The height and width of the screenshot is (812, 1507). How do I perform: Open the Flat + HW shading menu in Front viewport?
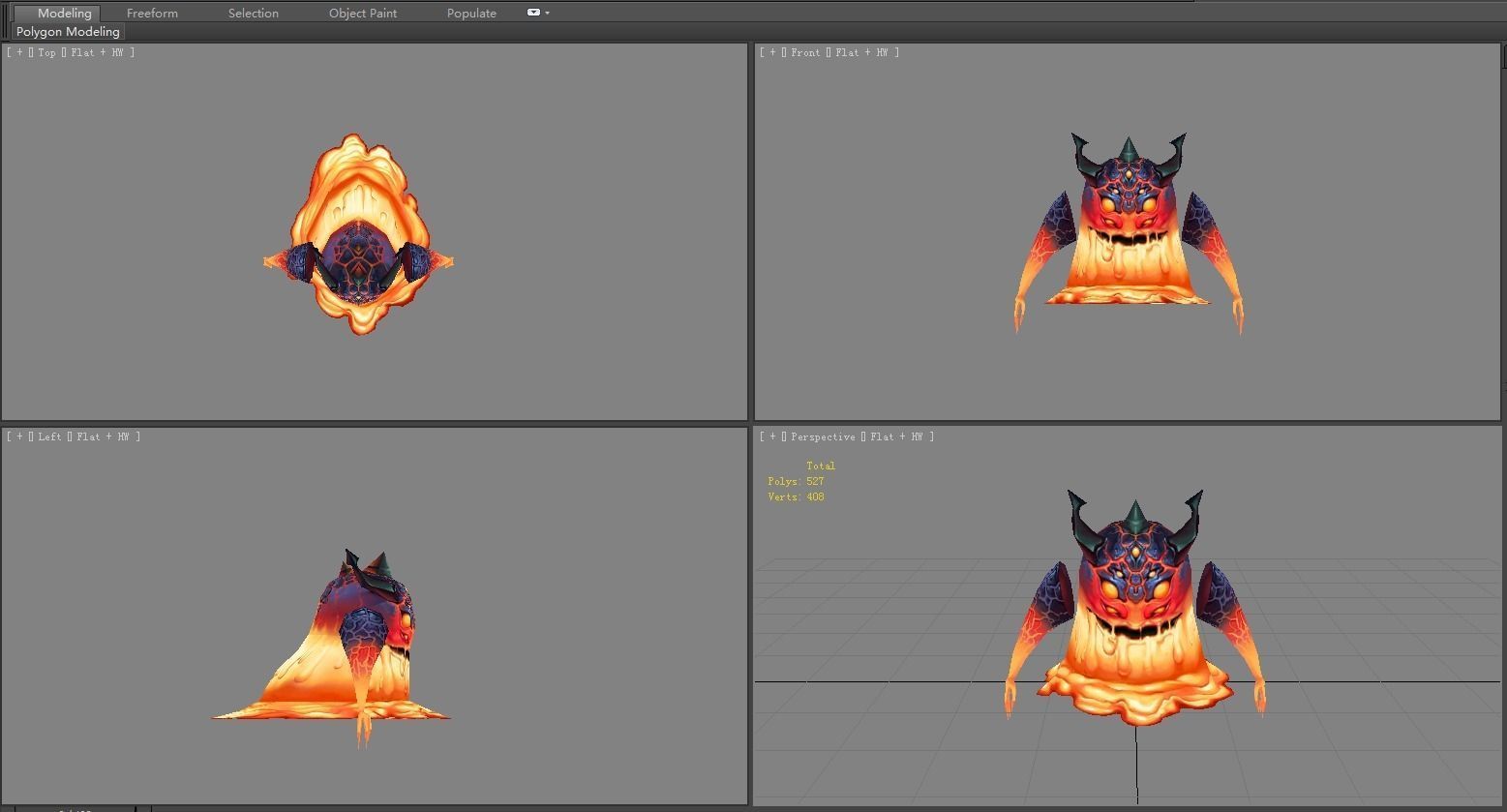coord(860,52)
